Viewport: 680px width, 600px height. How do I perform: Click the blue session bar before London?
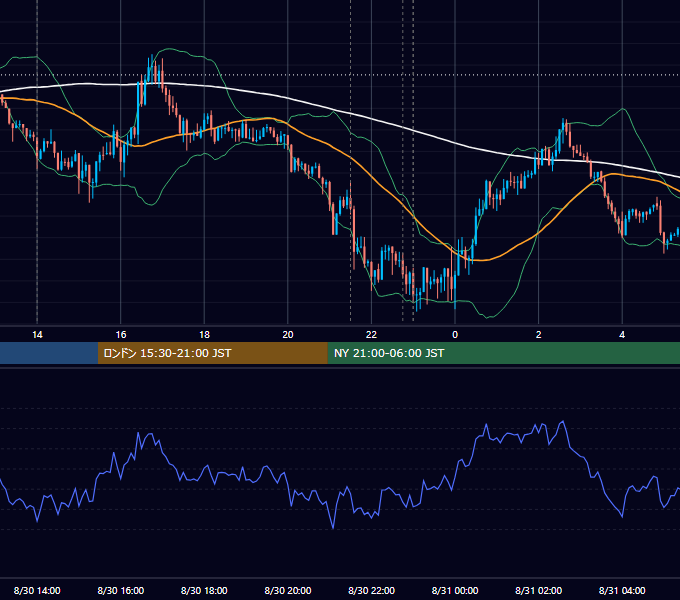[49, 353]
